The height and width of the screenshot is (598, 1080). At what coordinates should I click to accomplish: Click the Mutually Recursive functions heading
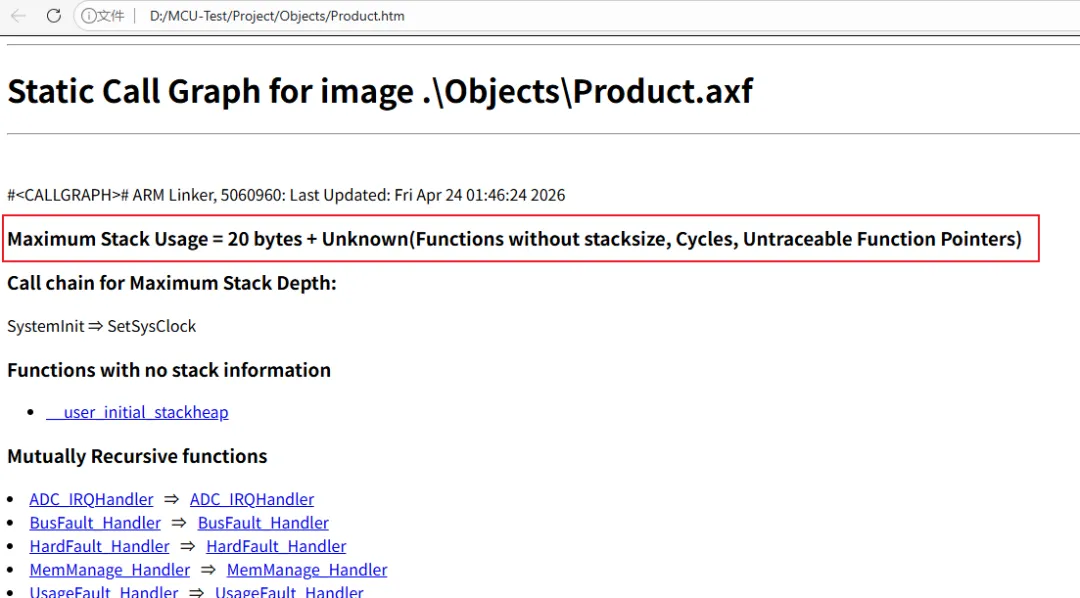coord(137,456)
